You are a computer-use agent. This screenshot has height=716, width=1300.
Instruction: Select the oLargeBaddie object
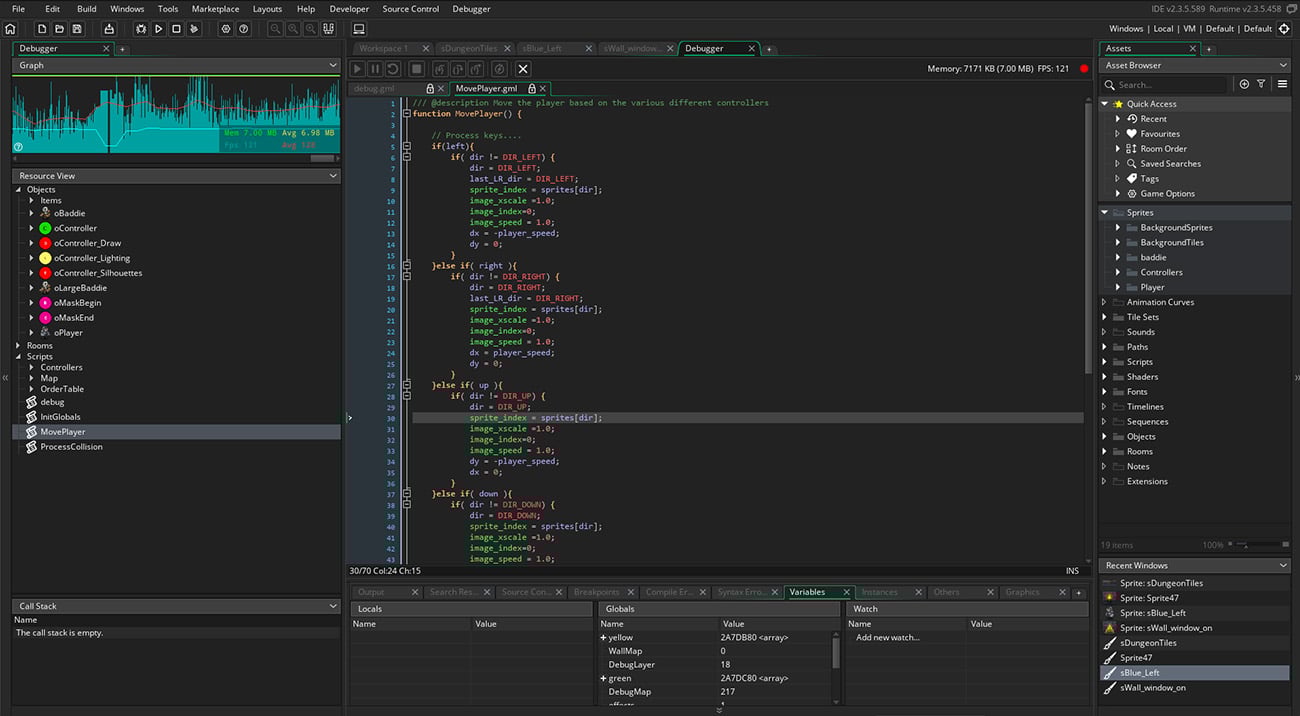(80, 288)
